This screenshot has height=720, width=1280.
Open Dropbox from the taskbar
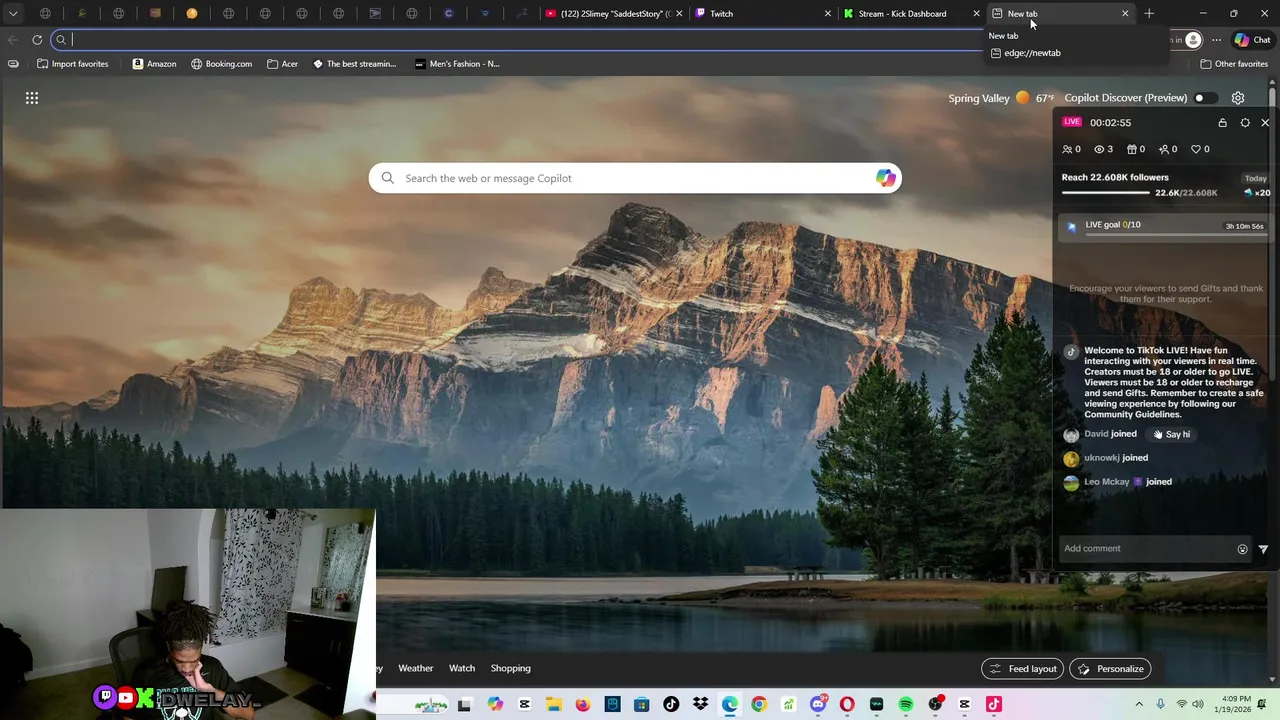tap(700, 704)
